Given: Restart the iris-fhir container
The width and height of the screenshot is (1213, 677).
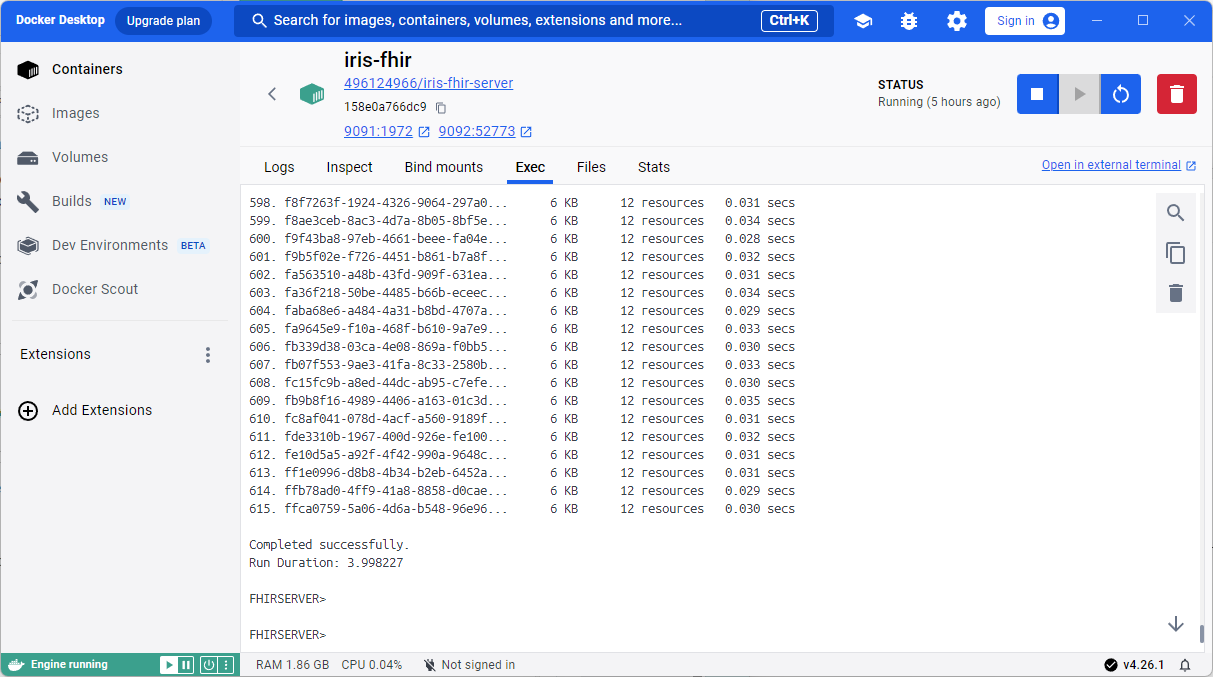Looking at the screenshot, I should pyautogui.click(x=1120, y=94).
